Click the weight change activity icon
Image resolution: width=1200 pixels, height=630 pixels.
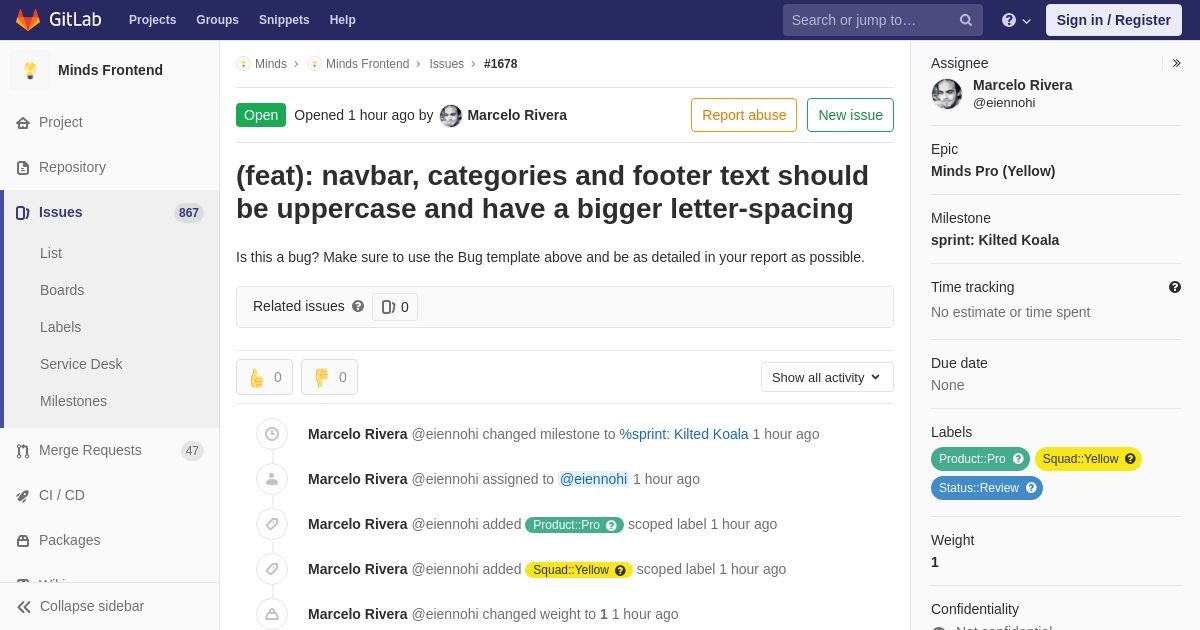272,614
